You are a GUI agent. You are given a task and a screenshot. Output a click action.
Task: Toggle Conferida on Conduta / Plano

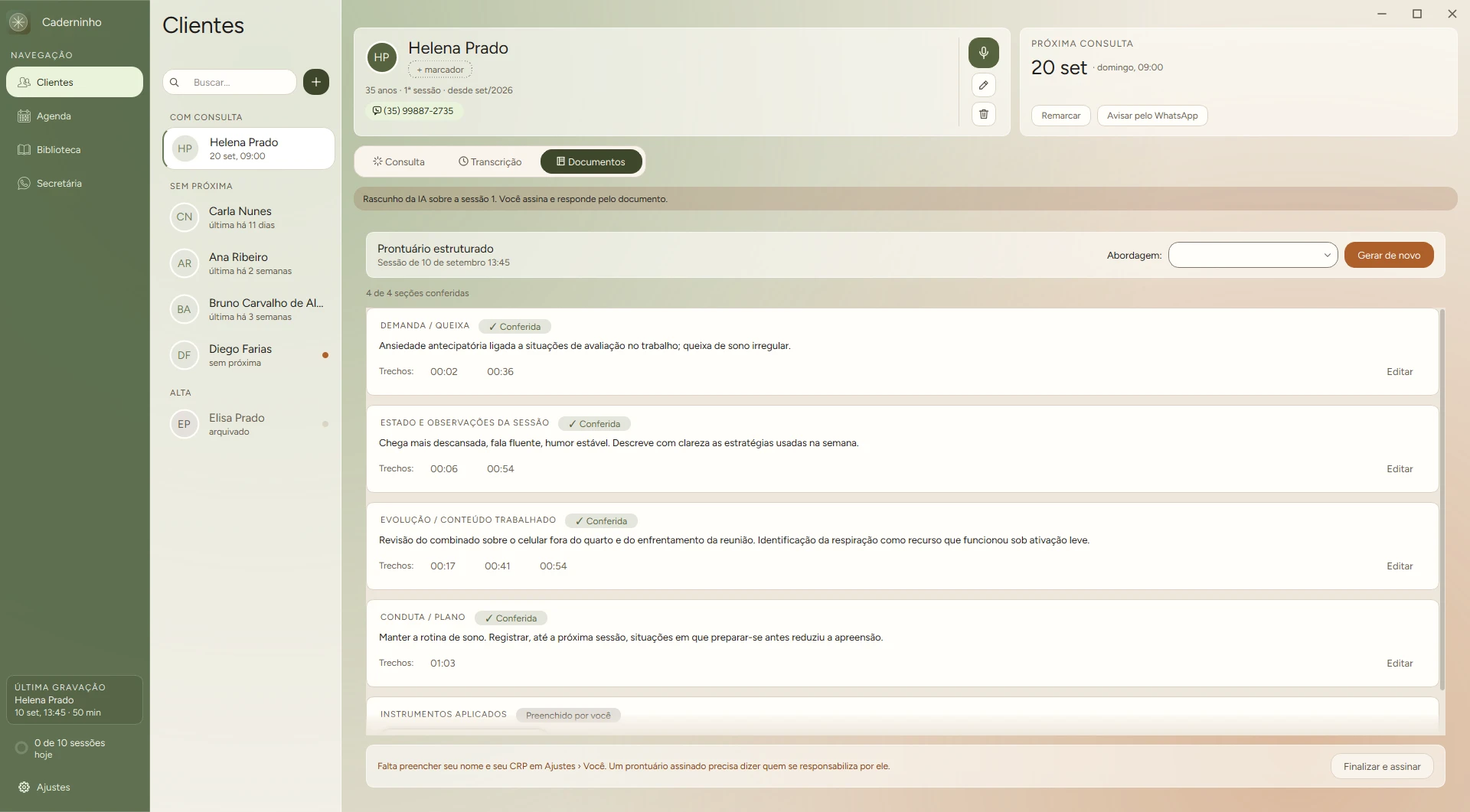pos(511,618)
